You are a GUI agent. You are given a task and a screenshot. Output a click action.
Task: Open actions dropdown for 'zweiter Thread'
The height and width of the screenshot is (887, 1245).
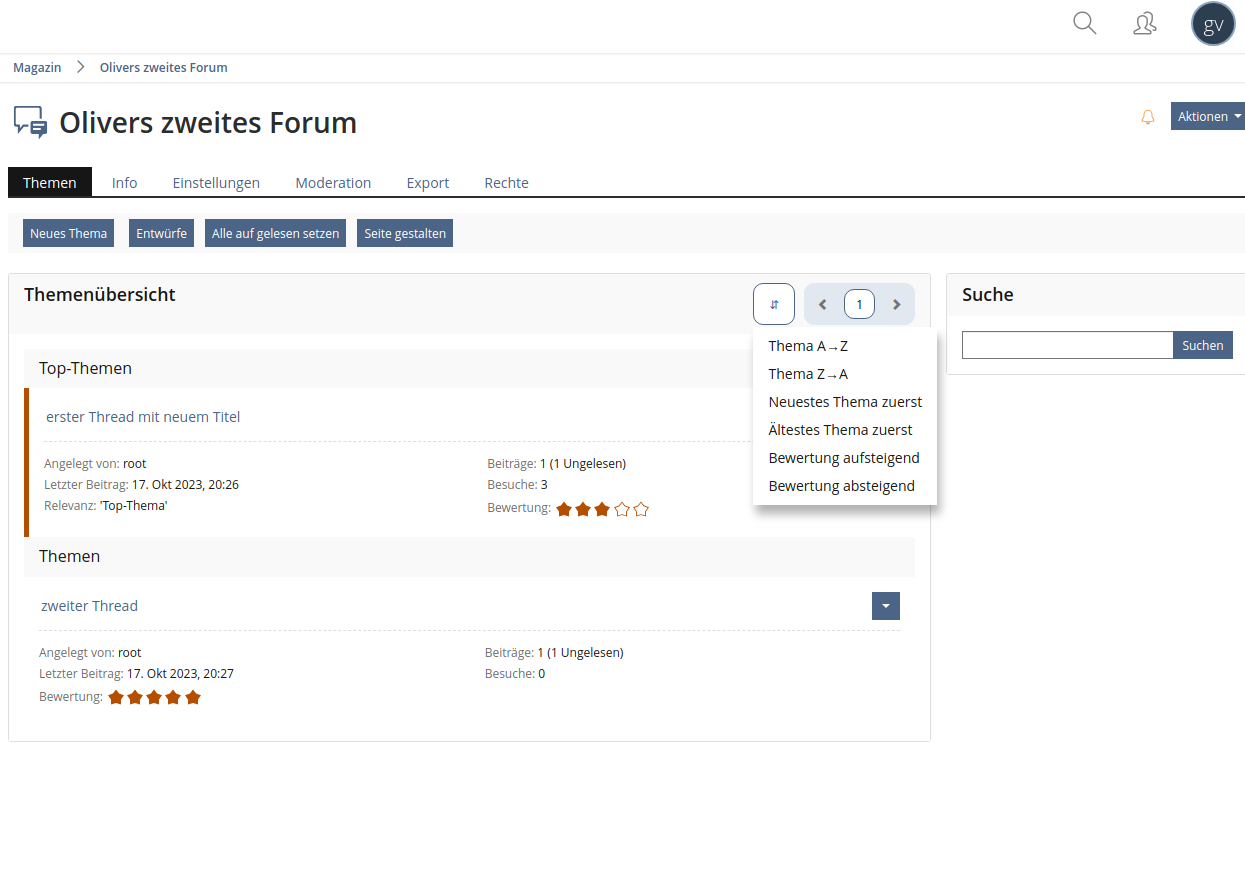tap(886, 606)
